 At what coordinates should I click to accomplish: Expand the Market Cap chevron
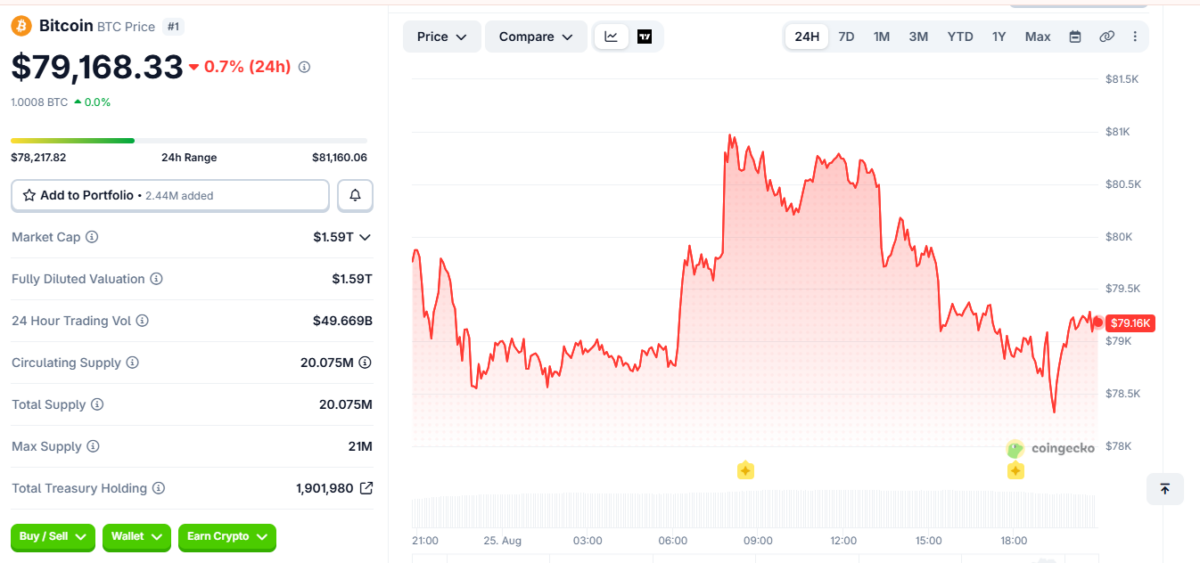(x=365, y=237)
